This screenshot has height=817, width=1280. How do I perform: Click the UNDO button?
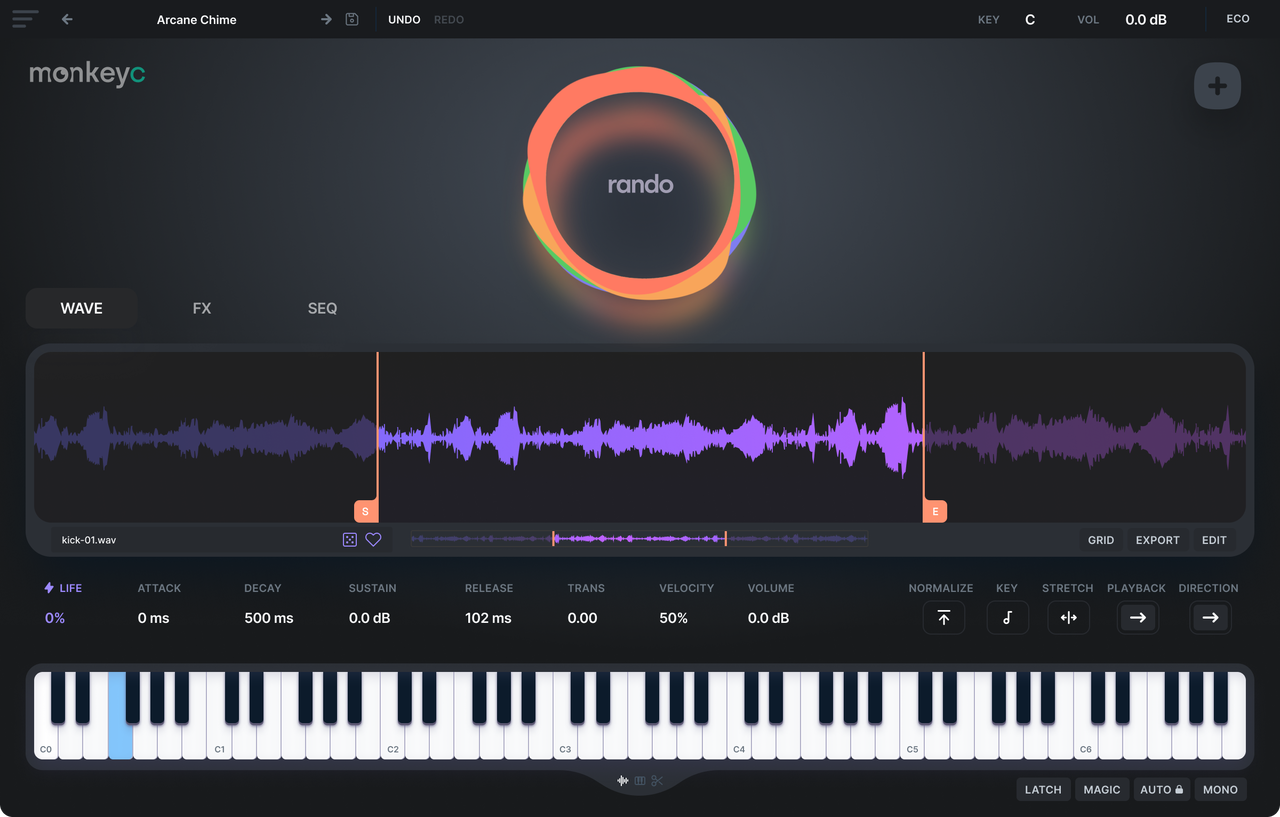point(404,20)
